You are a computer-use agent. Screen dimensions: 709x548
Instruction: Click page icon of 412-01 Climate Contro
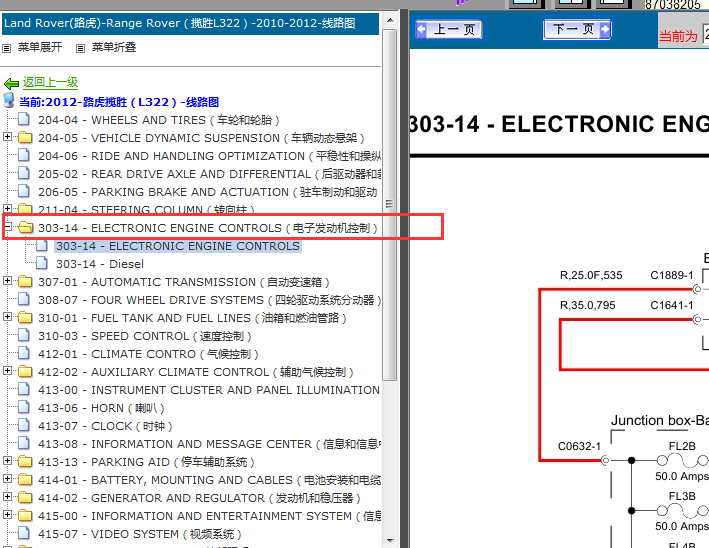(24, 354)
